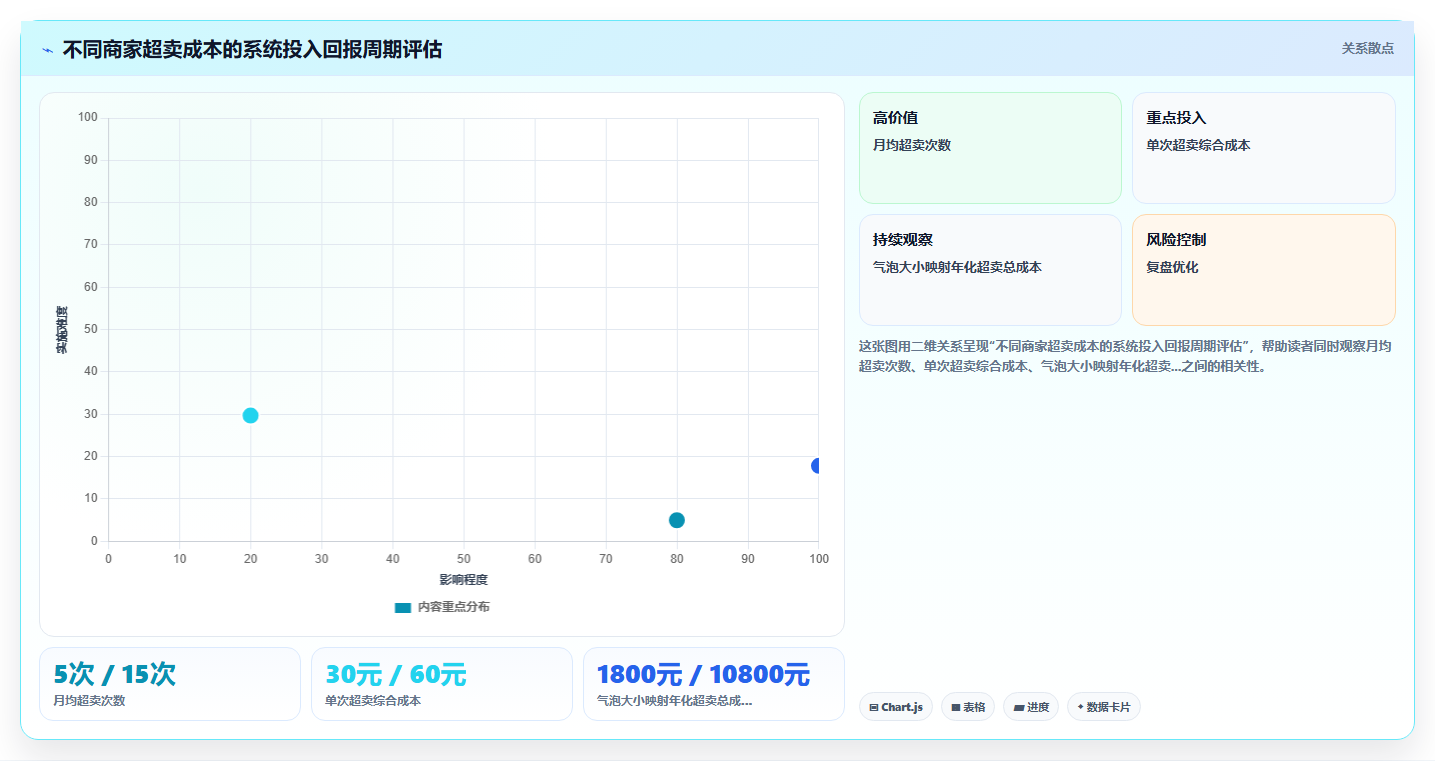Click the y-axis tick label 100
This screenshot has width=1435, height=761.
88,118
